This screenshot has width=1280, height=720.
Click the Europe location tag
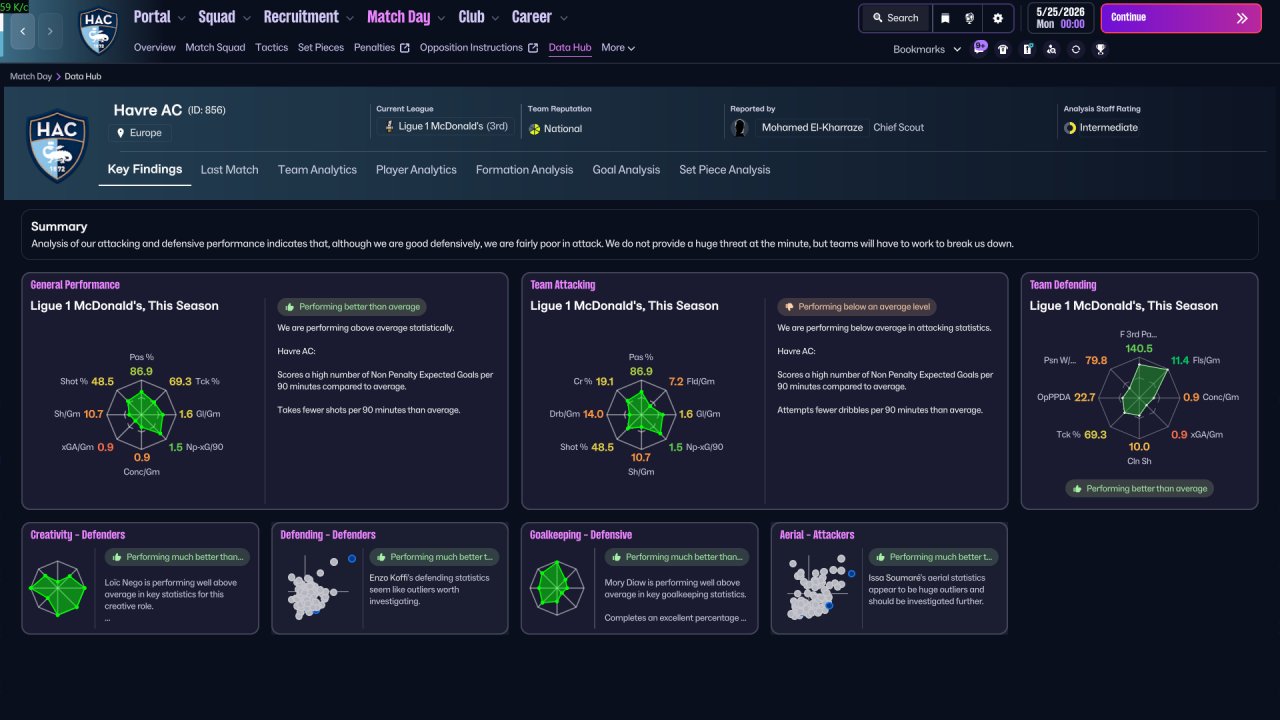[140, 133]
